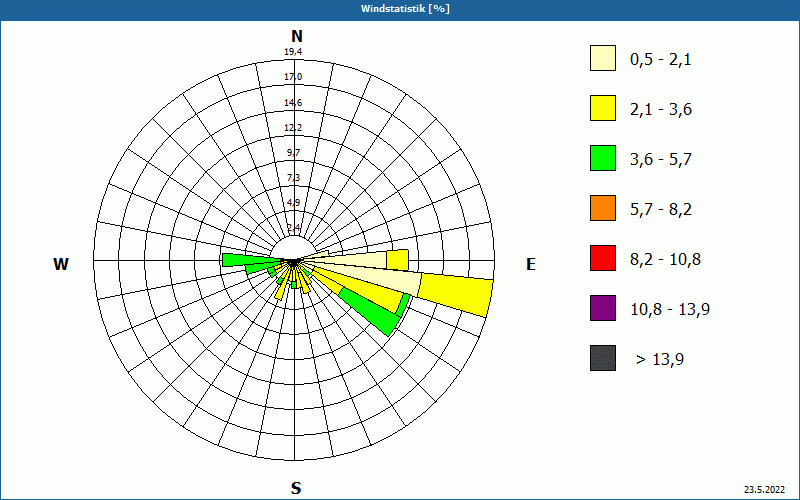Click the 9,7 ring value label
This screenshot has height=500, width=800.
293,153
